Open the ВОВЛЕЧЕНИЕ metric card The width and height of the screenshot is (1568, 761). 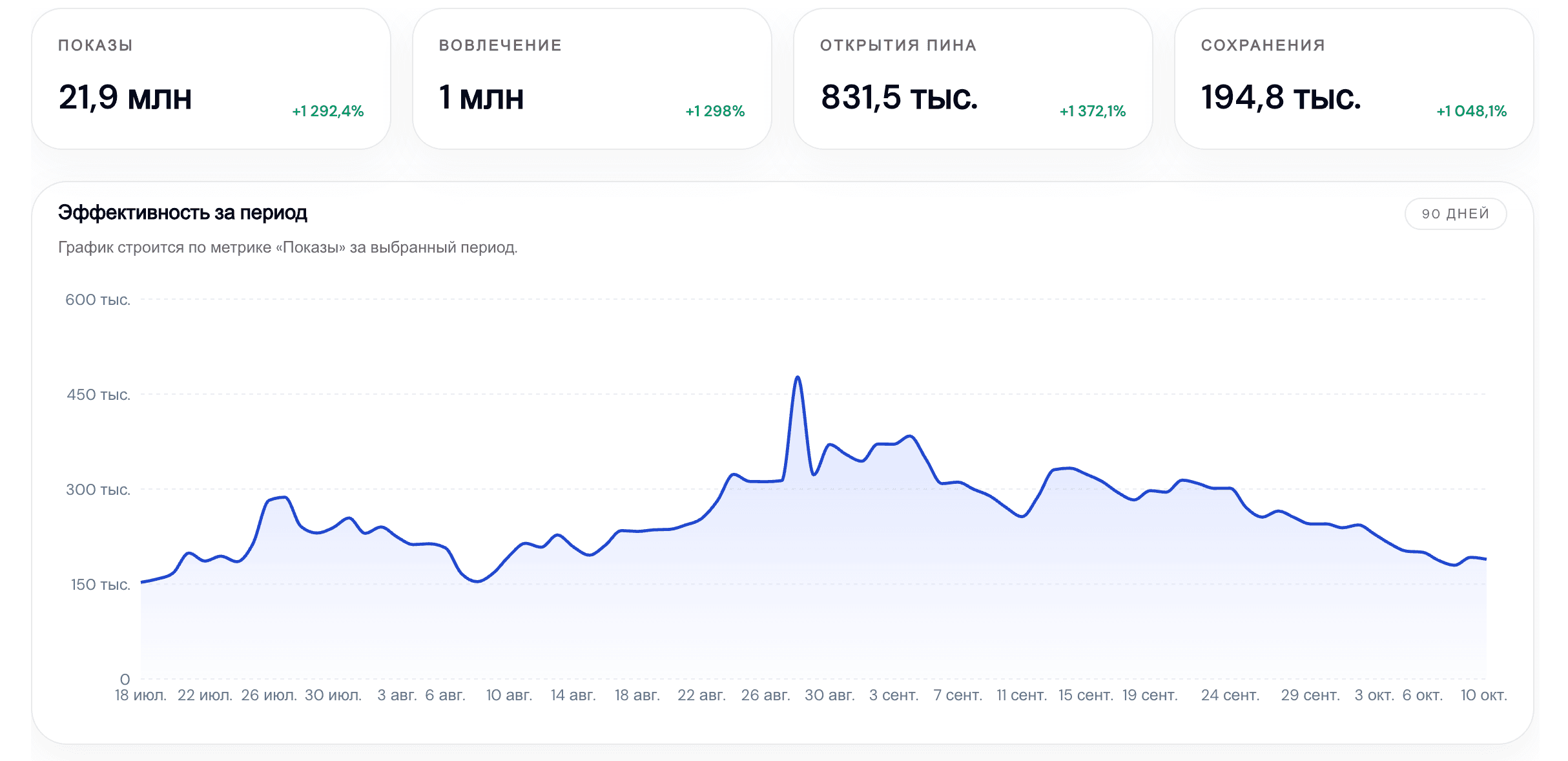tap(592, 79)
